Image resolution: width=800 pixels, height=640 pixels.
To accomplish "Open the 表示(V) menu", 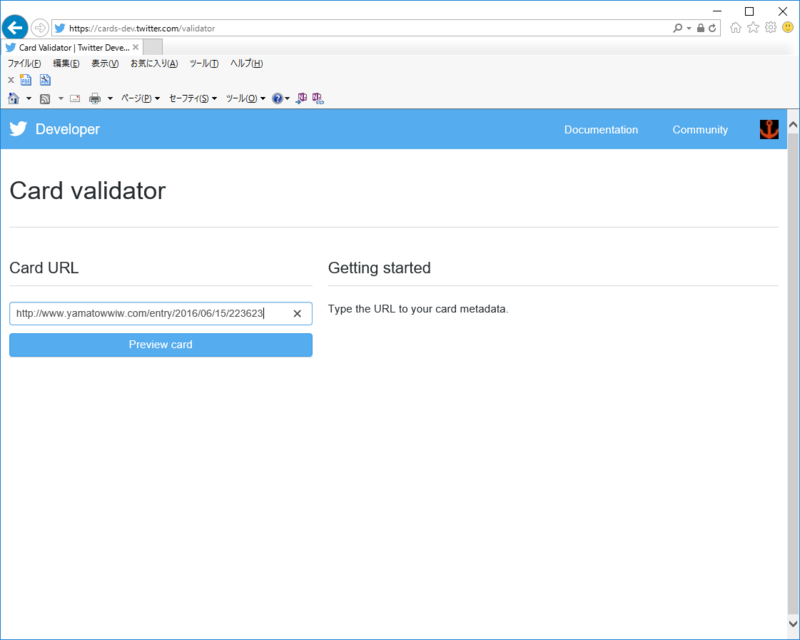I will [x=105, y=63].
